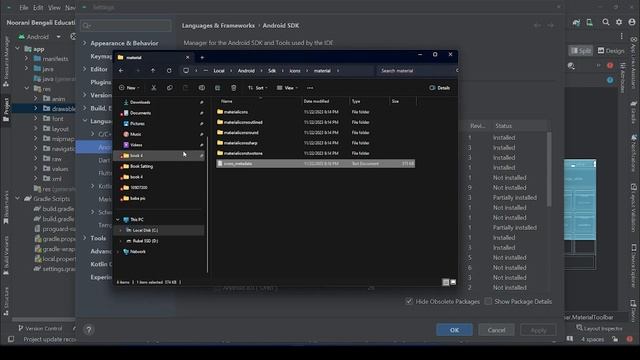
Task: Click Cancel in the Settings dialog
Action: tap(496, 330)
